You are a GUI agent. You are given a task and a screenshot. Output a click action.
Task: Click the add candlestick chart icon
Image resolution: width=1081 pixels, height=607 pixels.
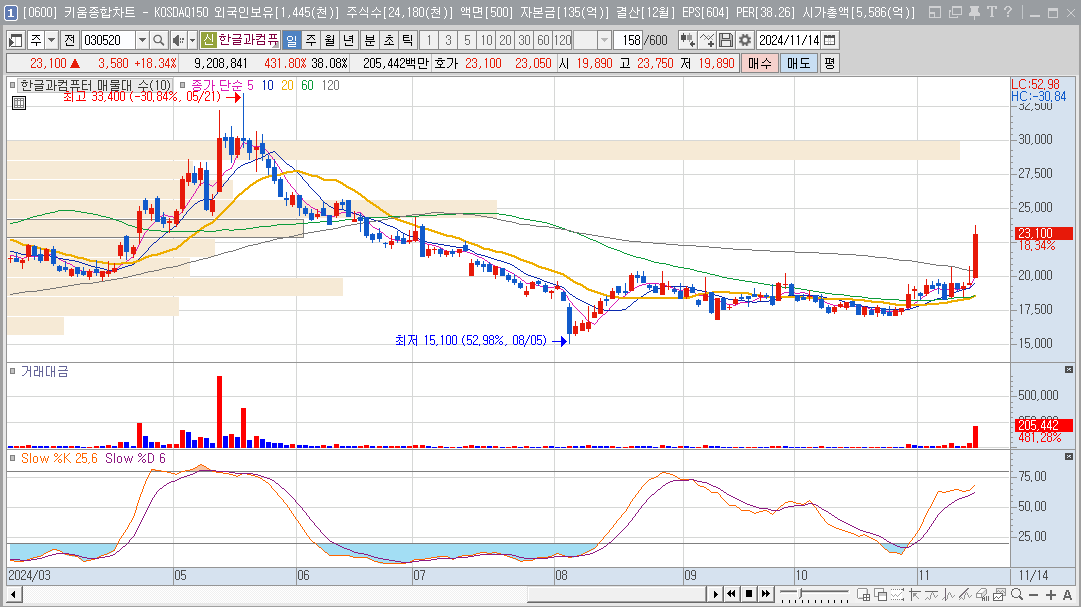(687, 41)
